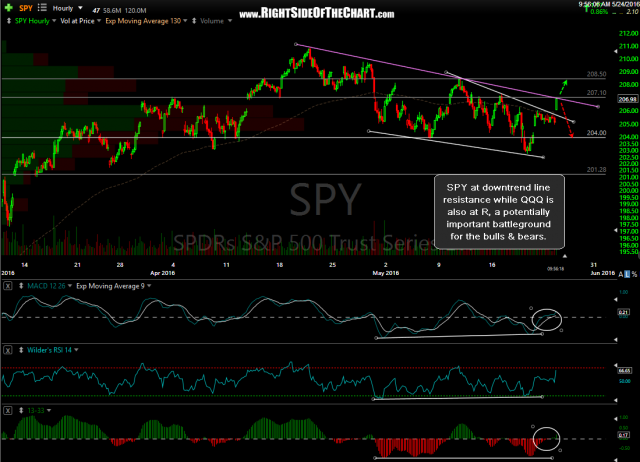This screenshot has width=640, height=462.
Task: Open the watchlist icon beside SPY symbol
Action: pyautogui.click(x=42, y=7)
